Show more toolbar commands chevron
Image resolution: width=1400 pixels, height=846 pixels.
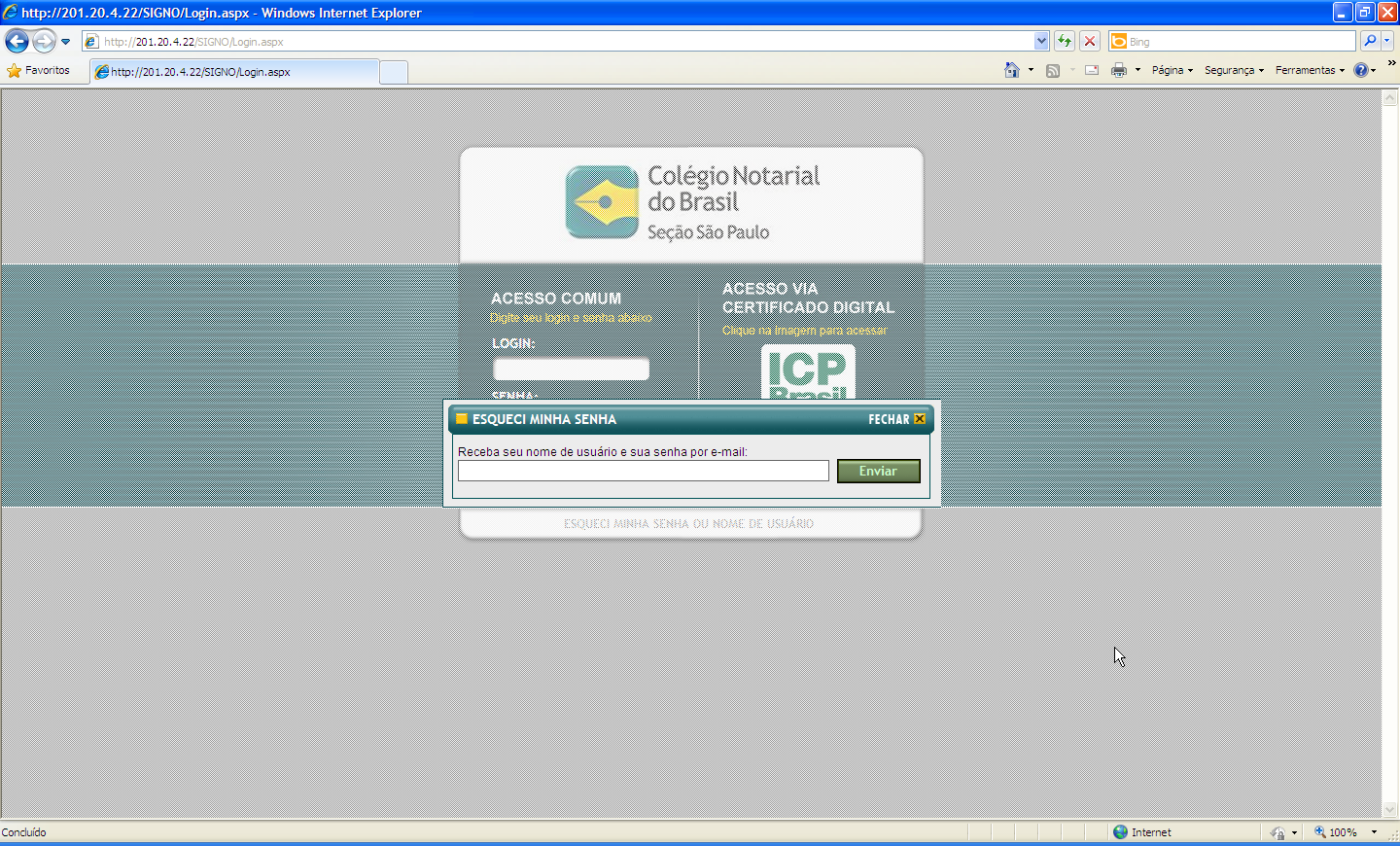point(1391,63)
